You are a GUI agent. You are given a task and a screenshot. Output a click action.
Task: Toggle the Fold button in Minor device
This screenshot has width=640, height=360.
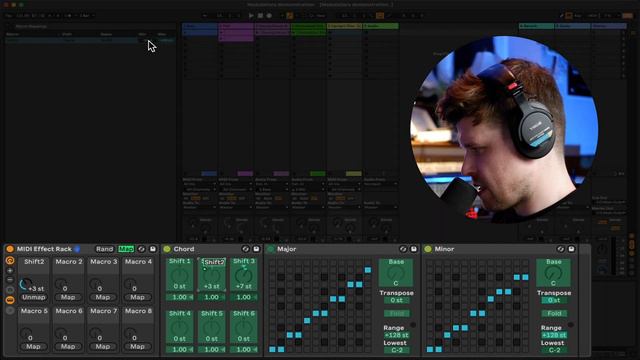pyautogui.click(x=554, y=313)
